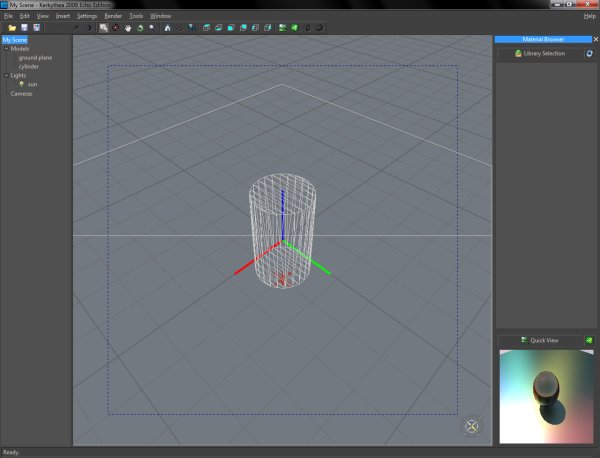Viewport: 600px width, 458px height.
Task: Click the blue house Home view icon
Action: point(167,28)
